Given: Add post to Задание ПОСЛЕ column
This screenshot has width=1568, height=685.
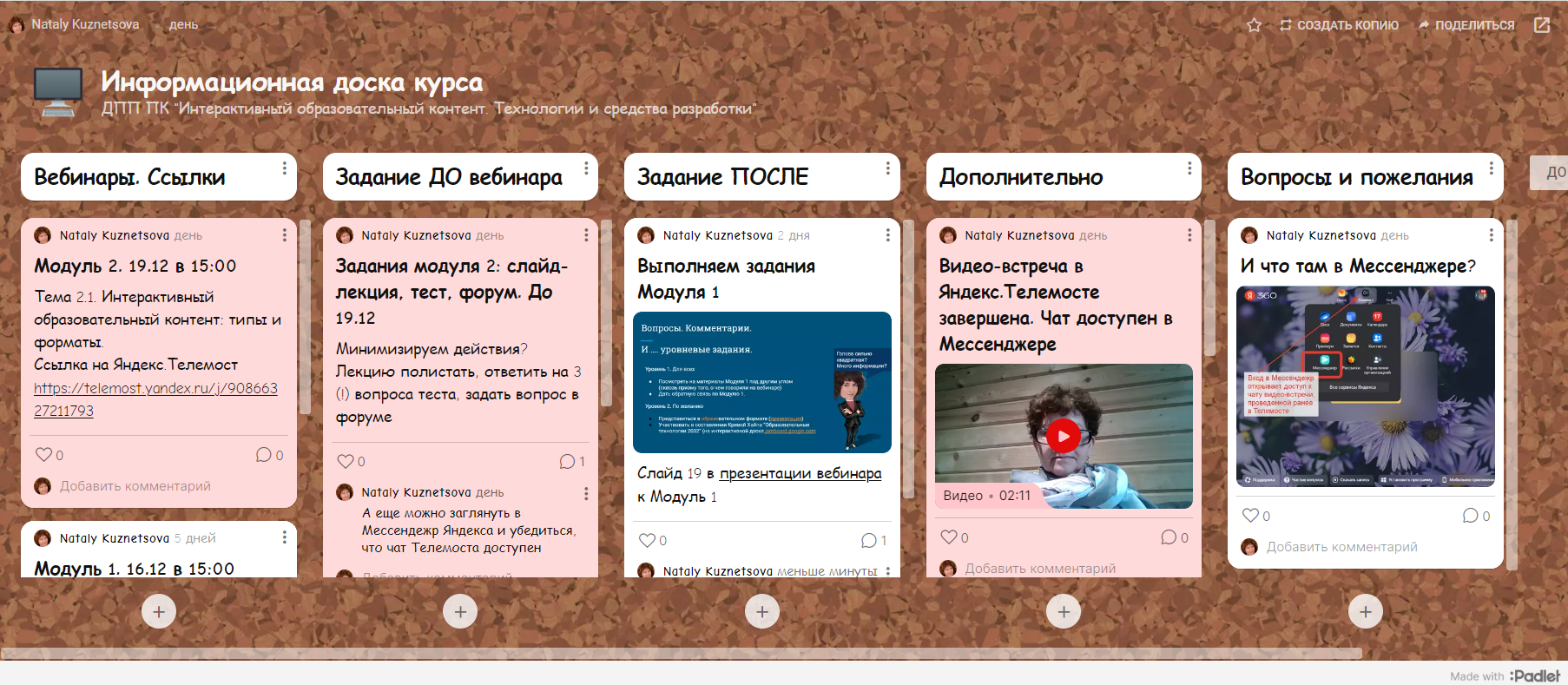Looking at the screenshot, I should pyautogui.click(x=762, y=612).
